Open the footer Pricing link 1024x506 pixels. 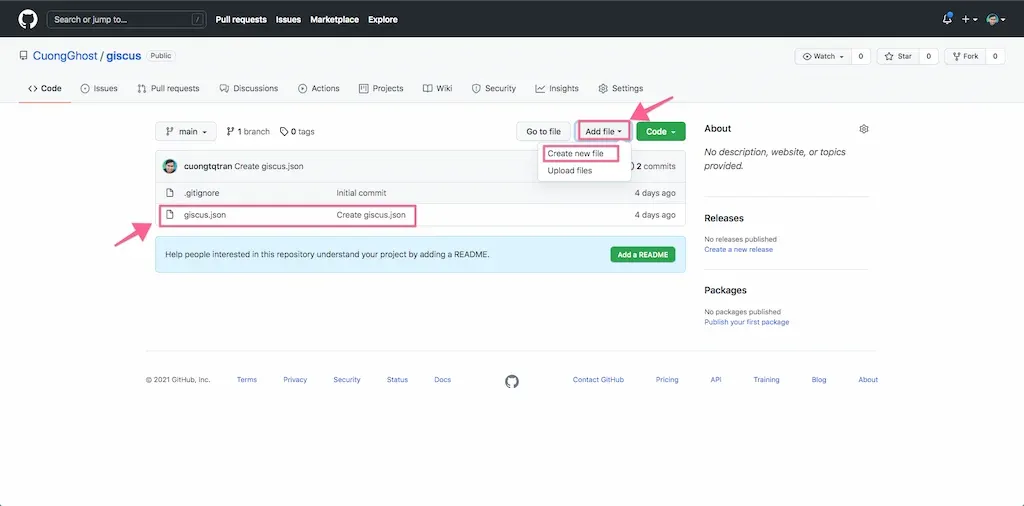pos(667,380)
